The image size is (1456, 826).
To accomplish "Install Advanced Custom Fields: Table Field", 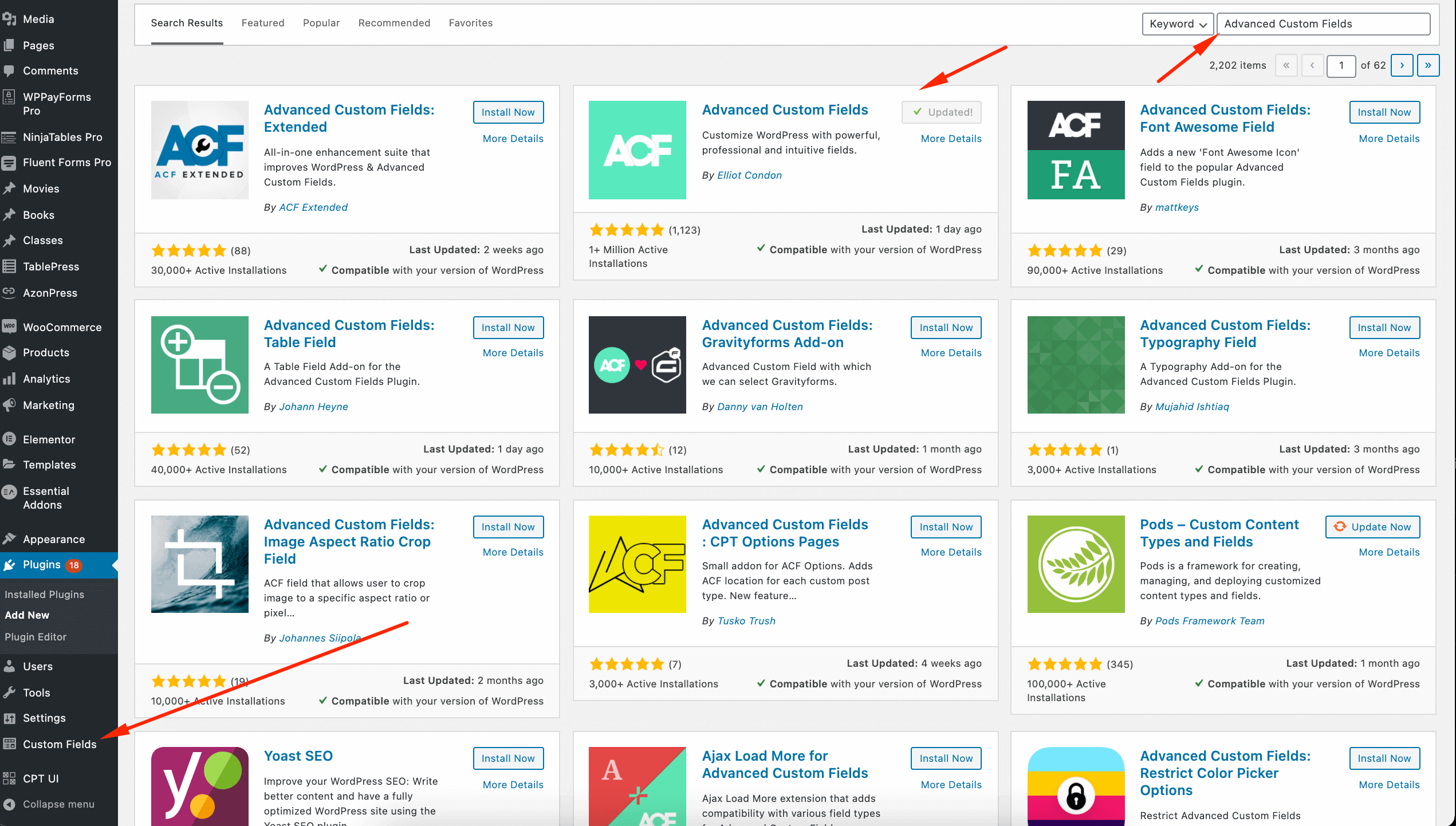I will pos(508,328).
